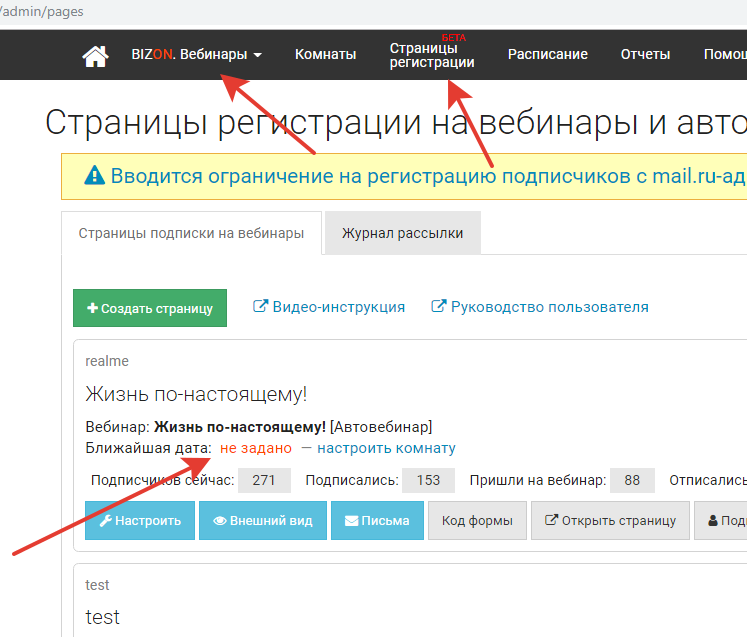This screenshot has width=747, height=637.
Task: Open the Видео-инструкция external link
Action: (x=329, y=307)
